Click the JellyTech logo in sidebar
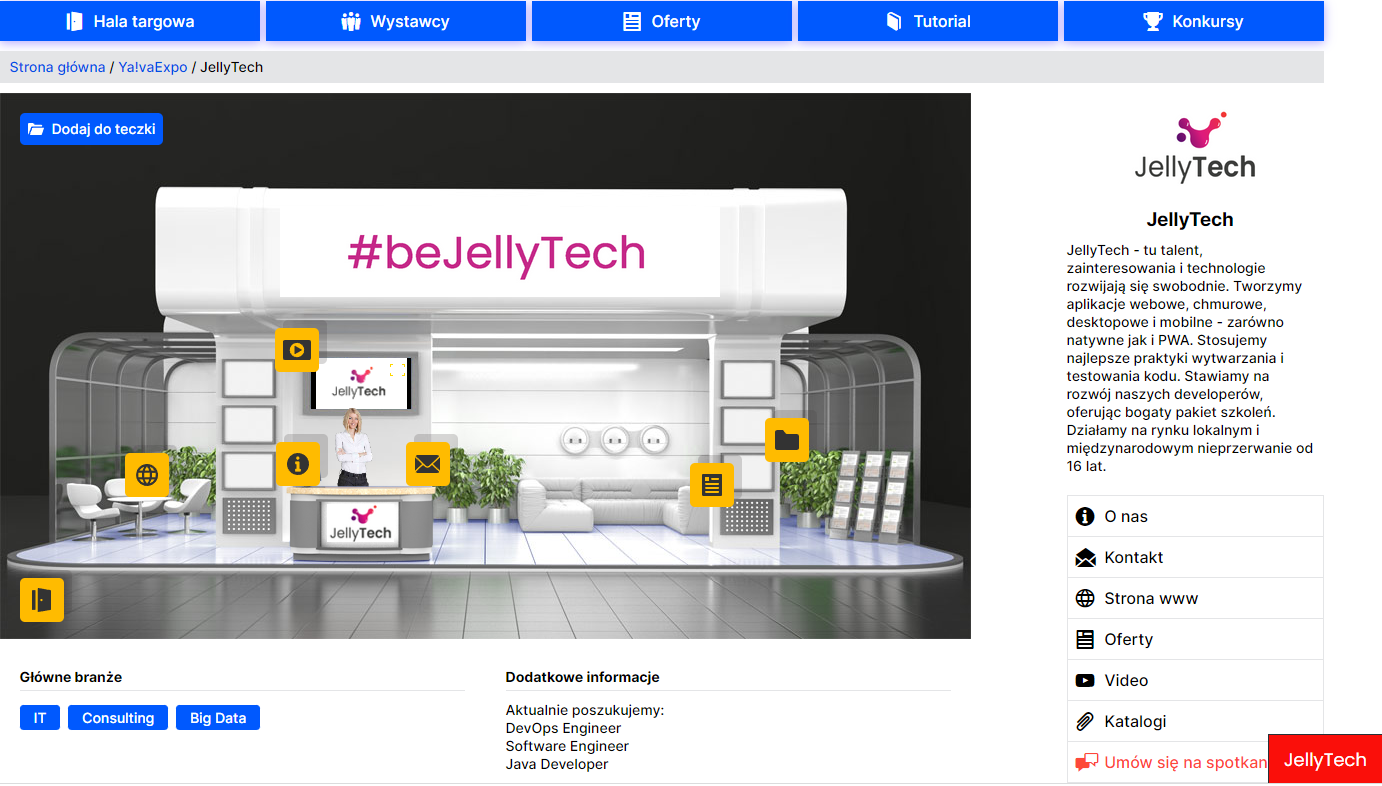This screenshot has width=1382, height=786. pyautogui.click(x=1194, y=148)
